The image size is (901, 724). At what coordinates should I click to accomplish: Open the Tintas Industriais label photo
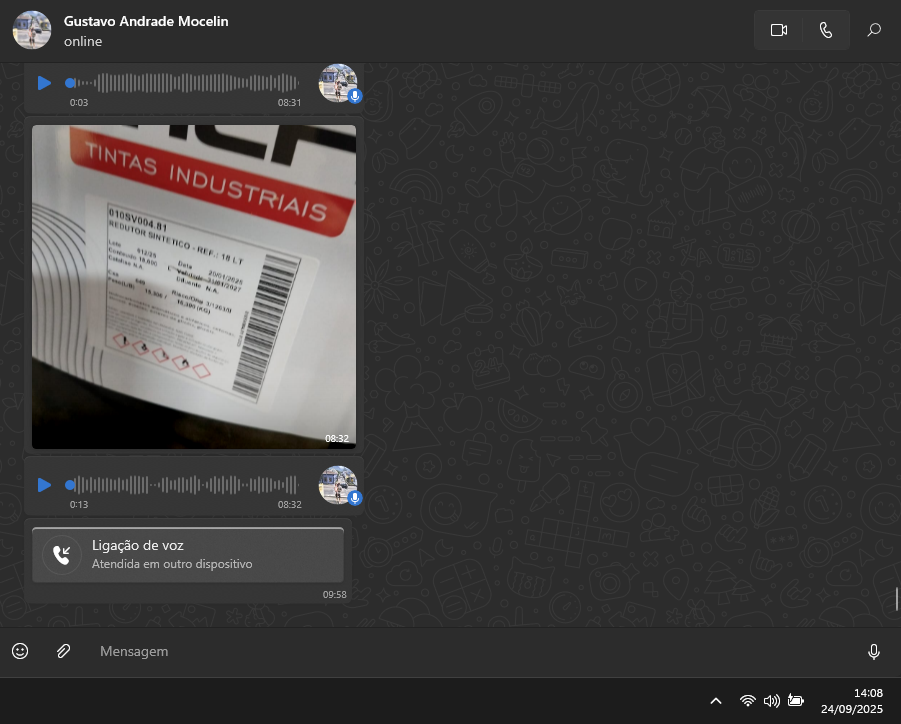click(x=193, y=287)
